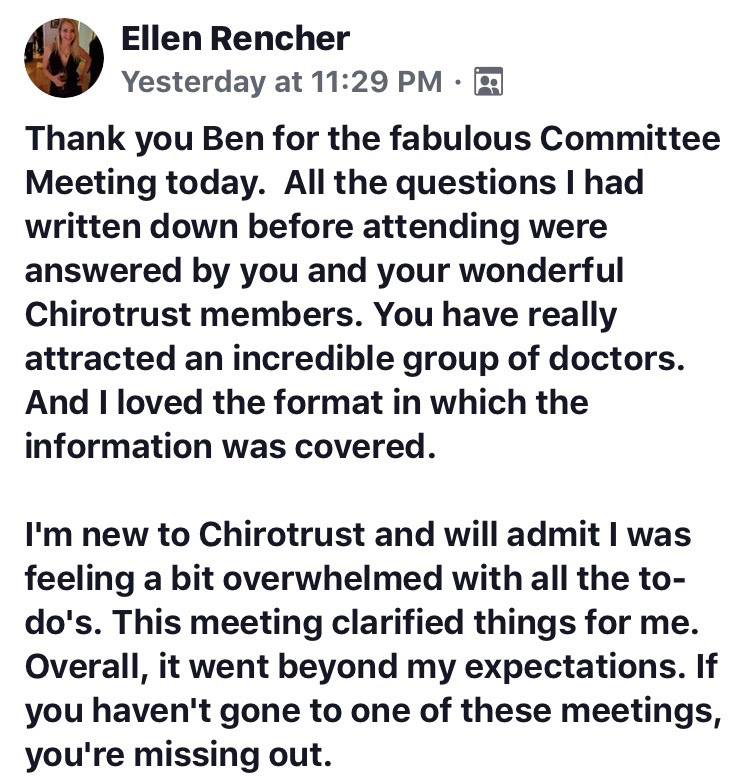Click the "Yesterday at 11:29 PM" timestamp
Image resolution: width=750 pixels, height=783 pixels.
click(282, 81)
